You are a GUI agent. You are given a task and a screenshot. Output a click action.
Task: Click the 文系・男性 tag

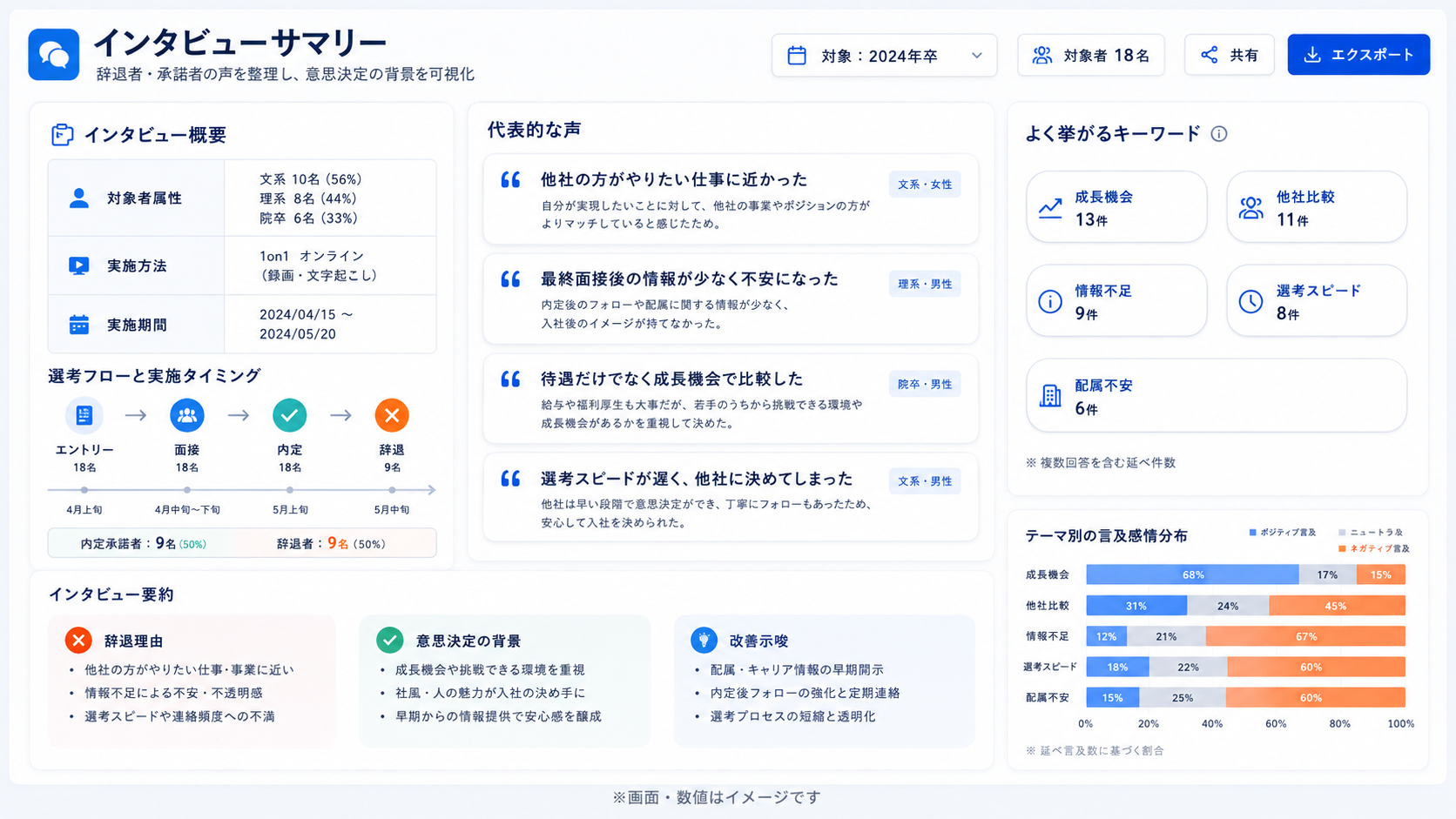coord(925,480)
